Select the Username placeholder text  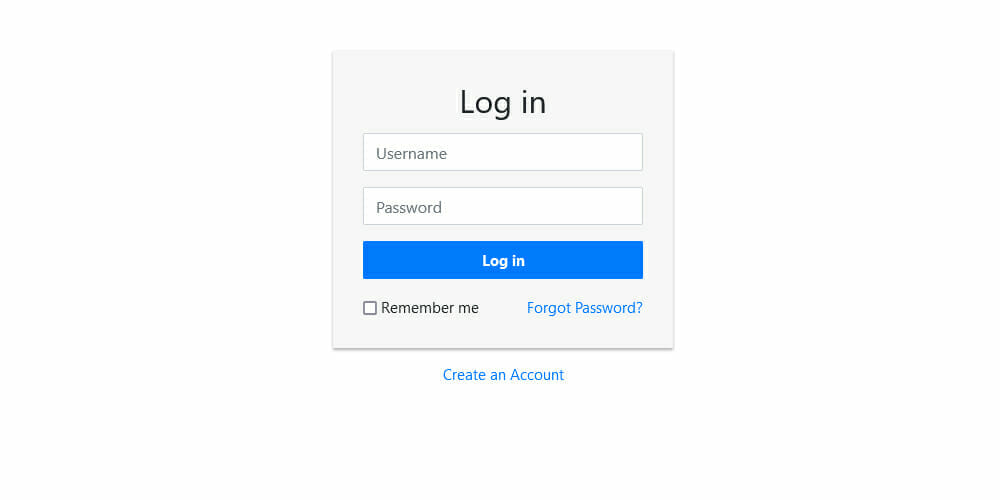click(411, 154)
